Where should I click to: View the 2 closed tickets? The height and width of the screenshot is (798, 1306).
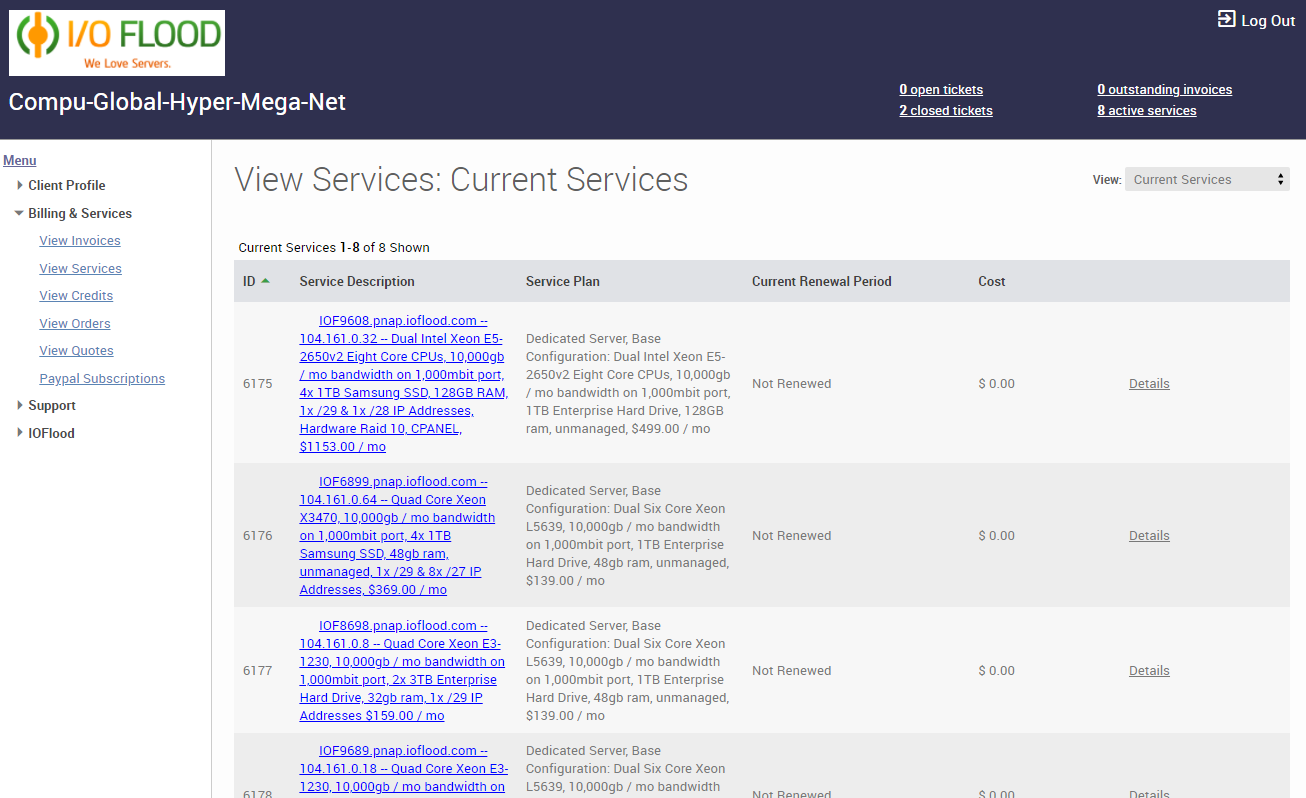tap(945, 110)
